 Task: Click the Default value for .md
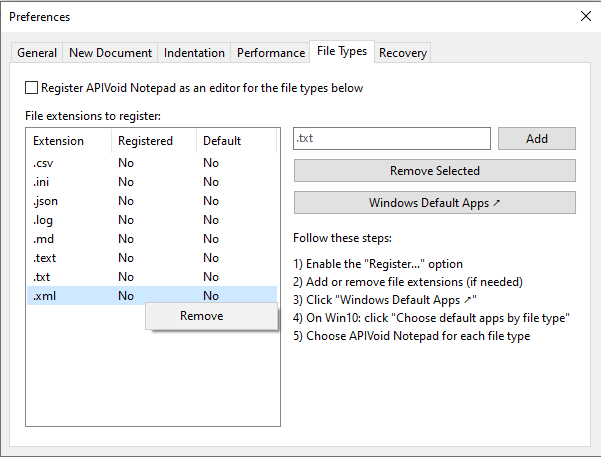click(211, 239)
